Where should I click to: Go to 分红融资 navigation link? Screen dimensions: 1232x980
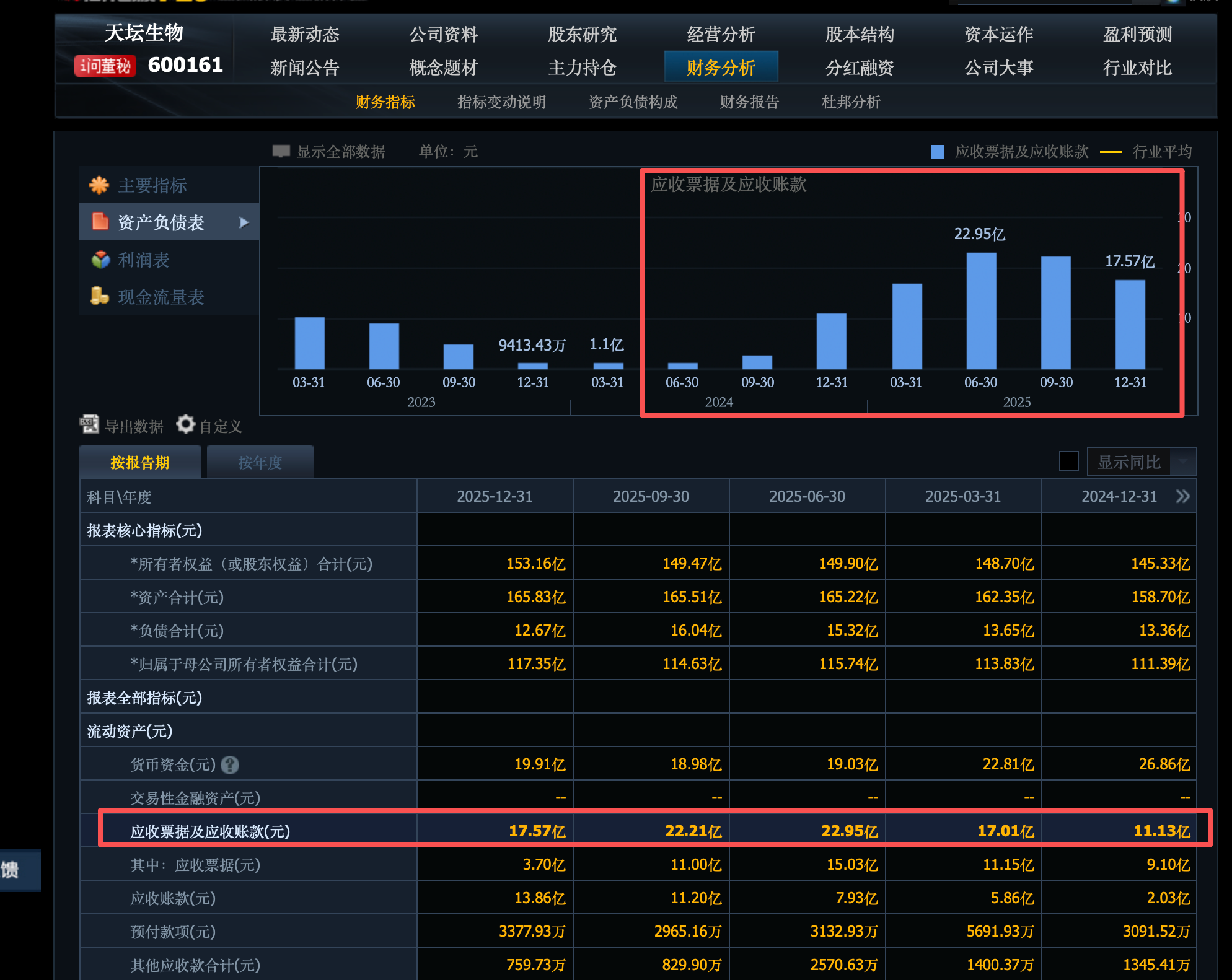860,68
